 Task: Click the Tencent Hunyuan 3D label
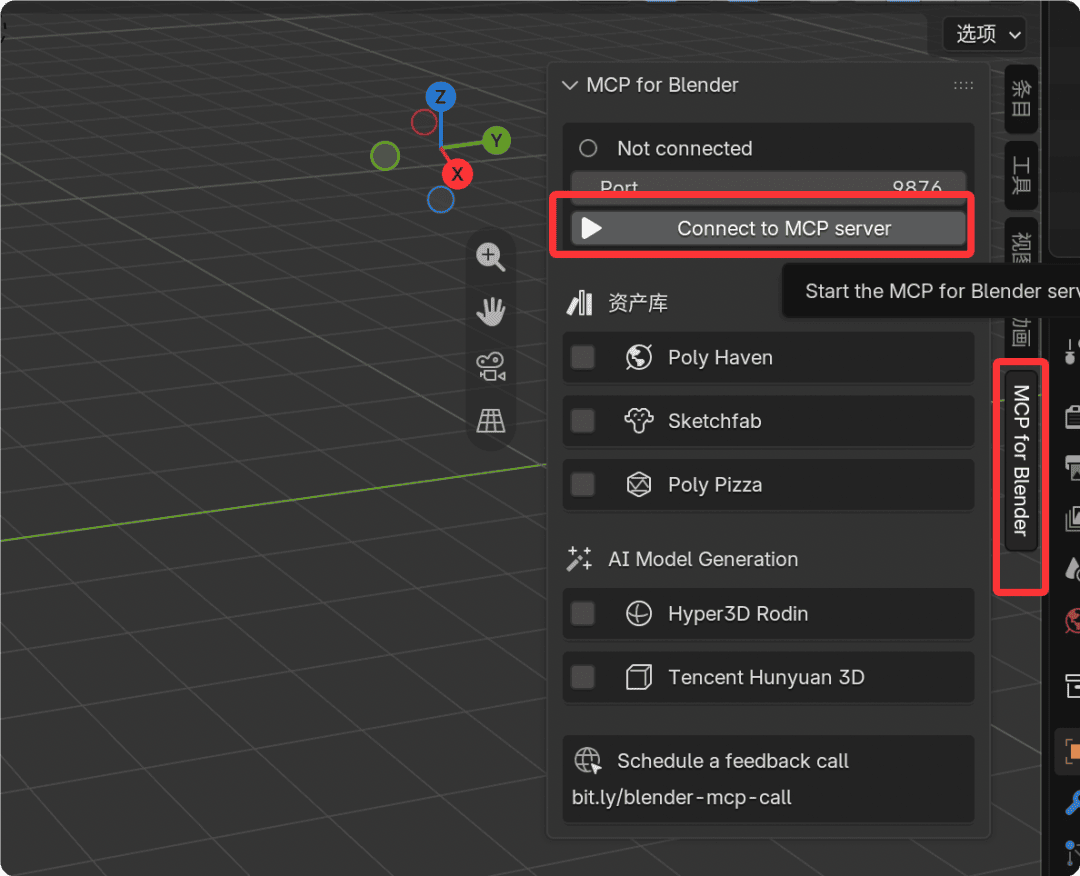766,677
